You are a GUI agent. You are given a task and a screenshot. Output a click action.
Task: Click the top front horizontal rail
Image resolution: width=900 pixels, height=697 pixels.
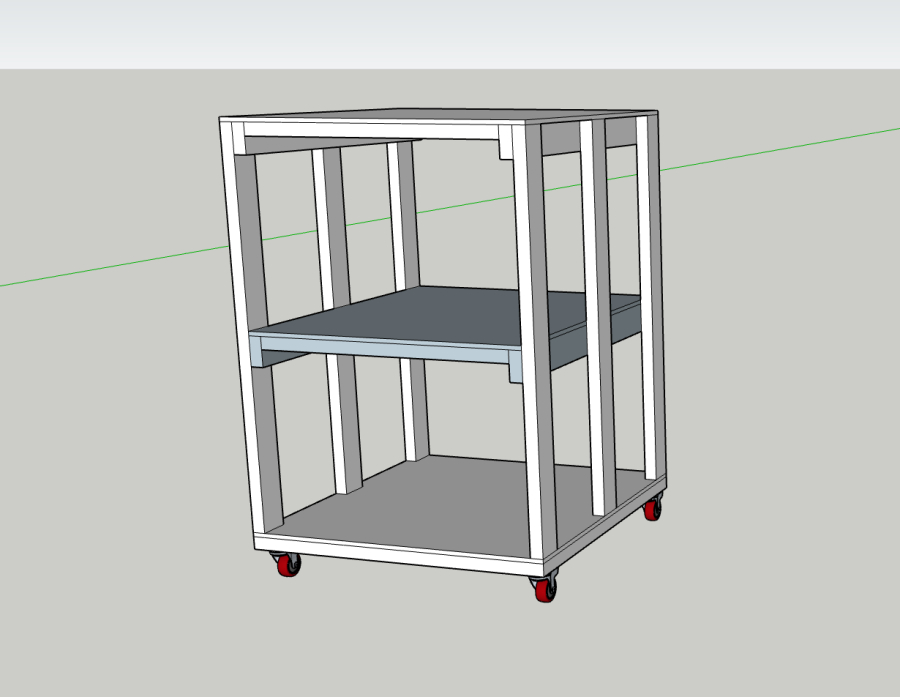pos(370,131)
